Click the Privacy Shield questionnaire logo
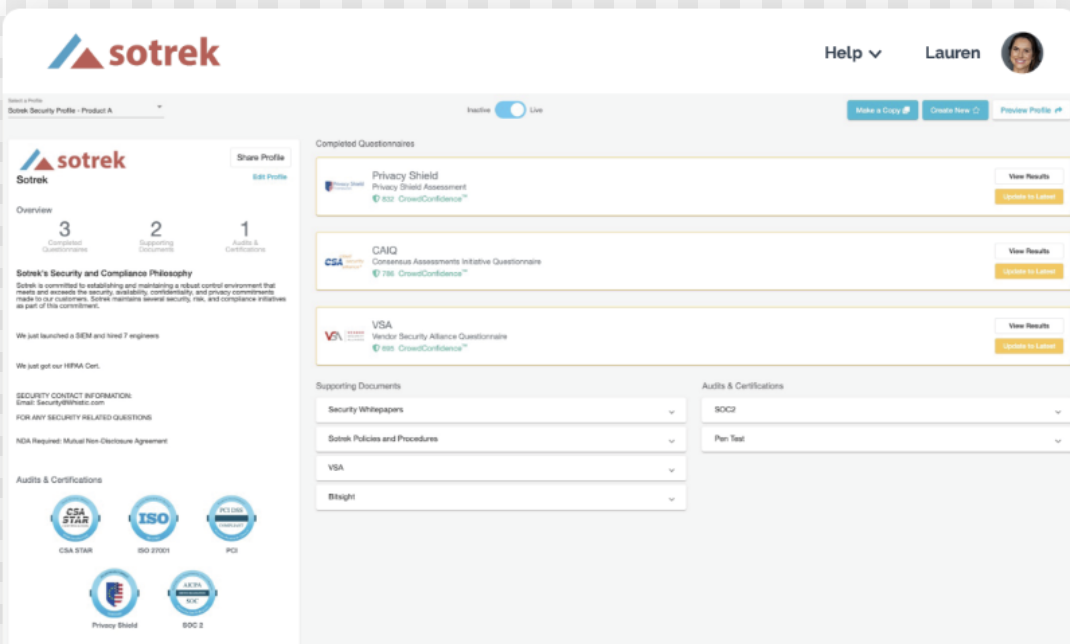The width and height of the screenshot is (1070, 644). 345,186
